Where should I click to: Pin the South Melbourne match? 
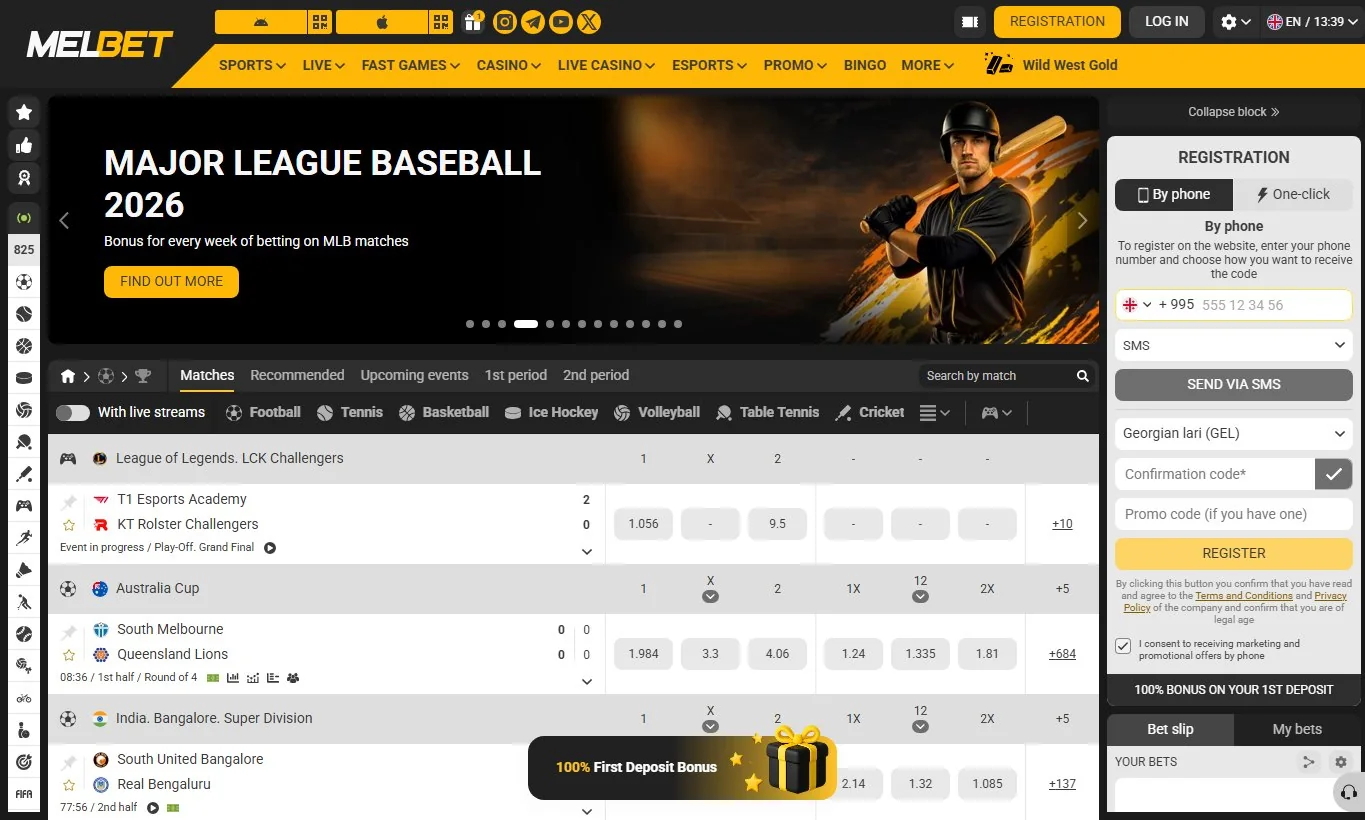(x=69, y=631)
